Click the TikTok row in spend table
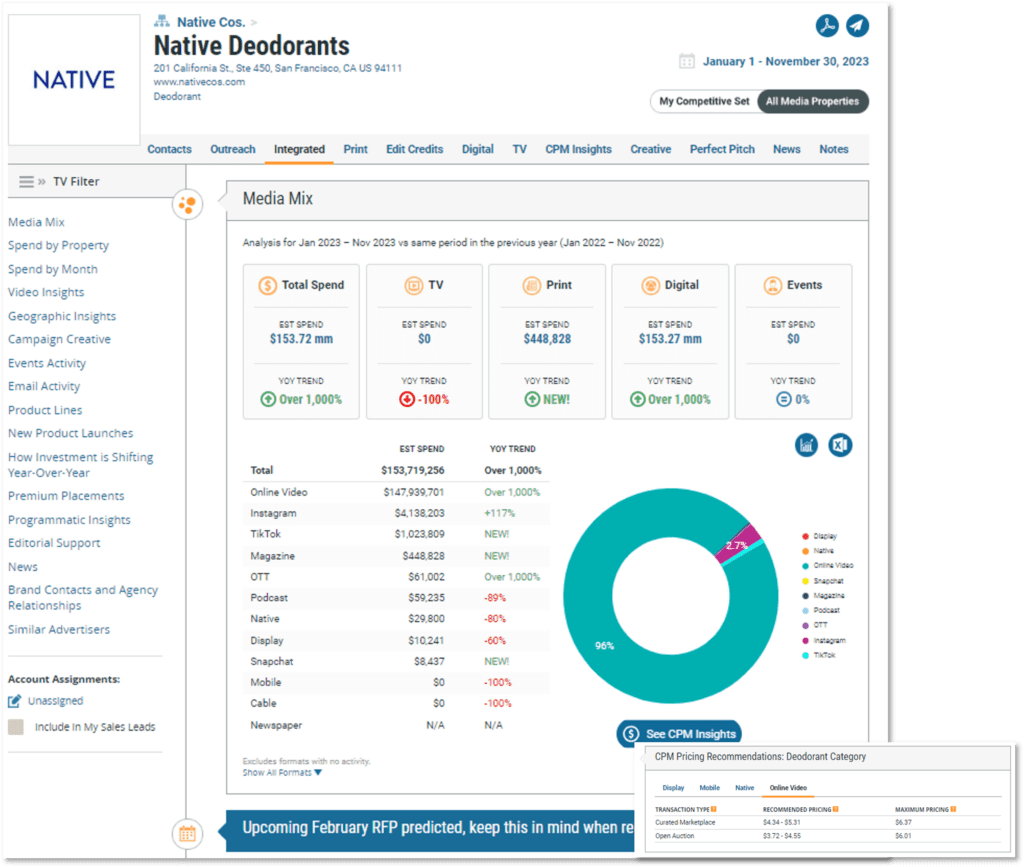 click(396, 534)
